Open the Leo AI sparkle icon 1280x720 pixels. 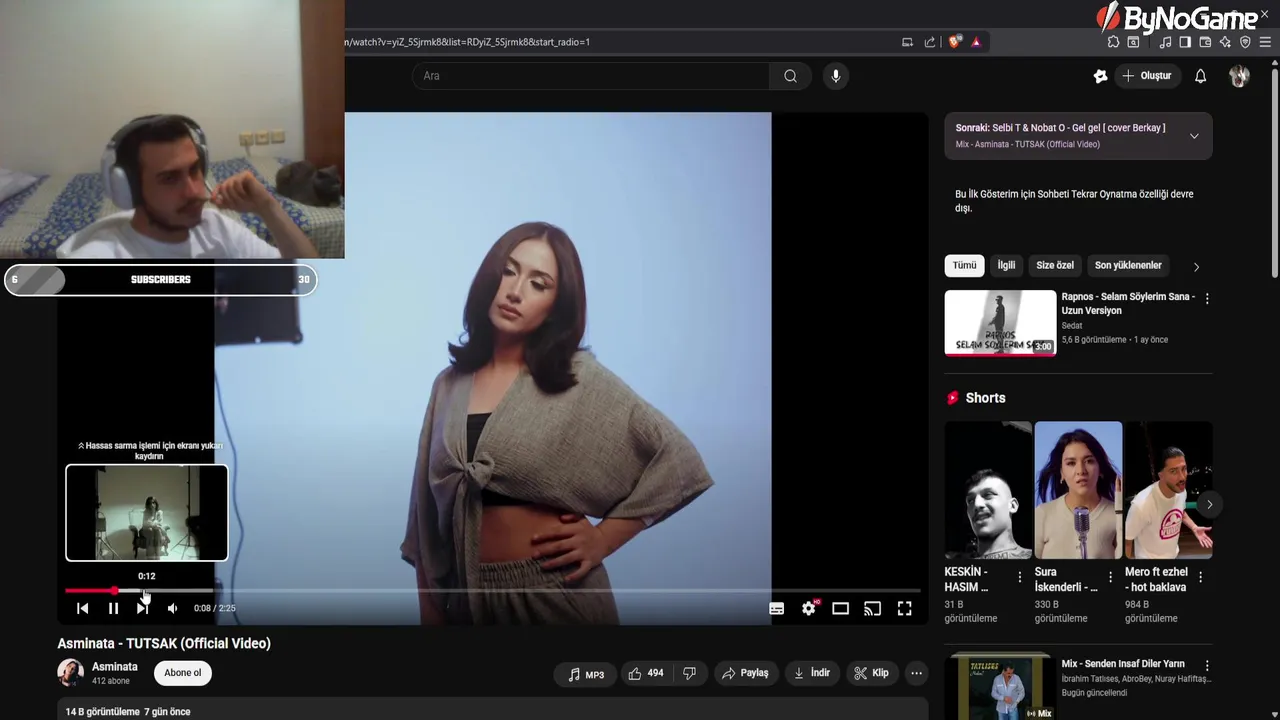tap(1225, 42)
